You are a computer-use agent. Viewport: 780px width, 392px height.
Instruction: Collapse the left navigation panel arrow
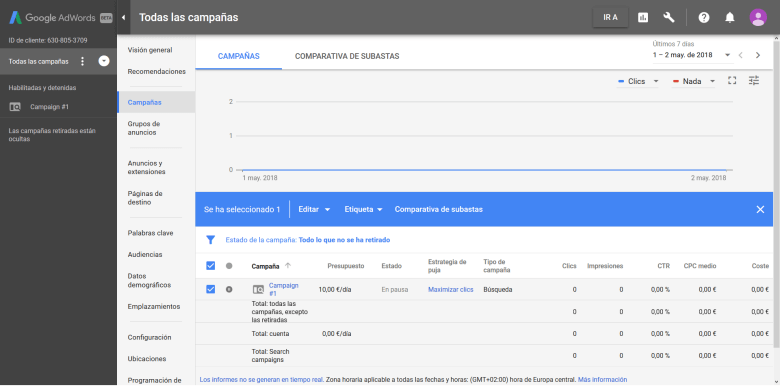click(123, 18)
